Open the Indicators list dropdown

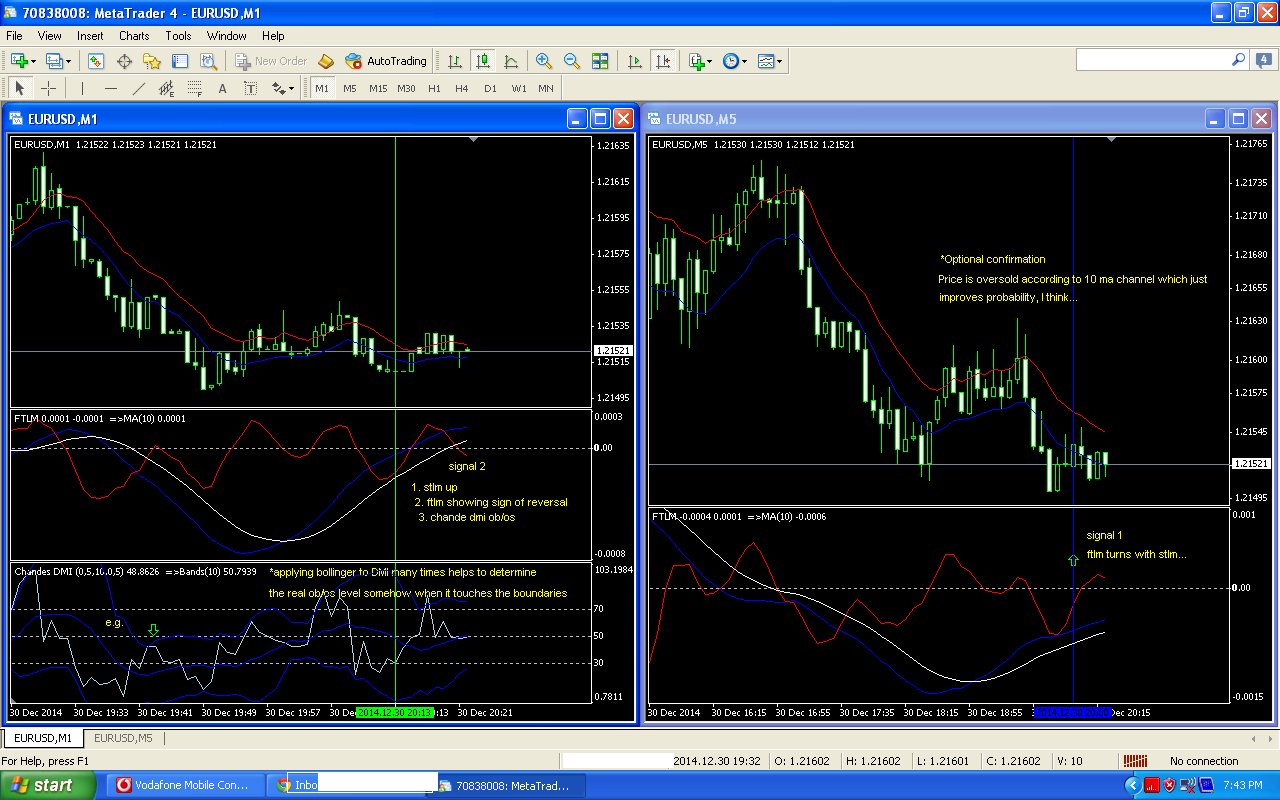[700, 61]
